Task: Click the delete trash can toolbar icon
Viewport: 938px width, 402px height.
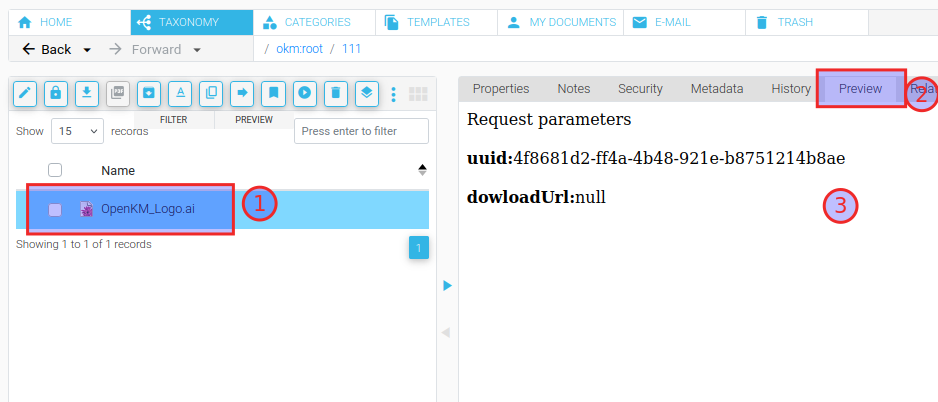Action: tap(335, 94)
